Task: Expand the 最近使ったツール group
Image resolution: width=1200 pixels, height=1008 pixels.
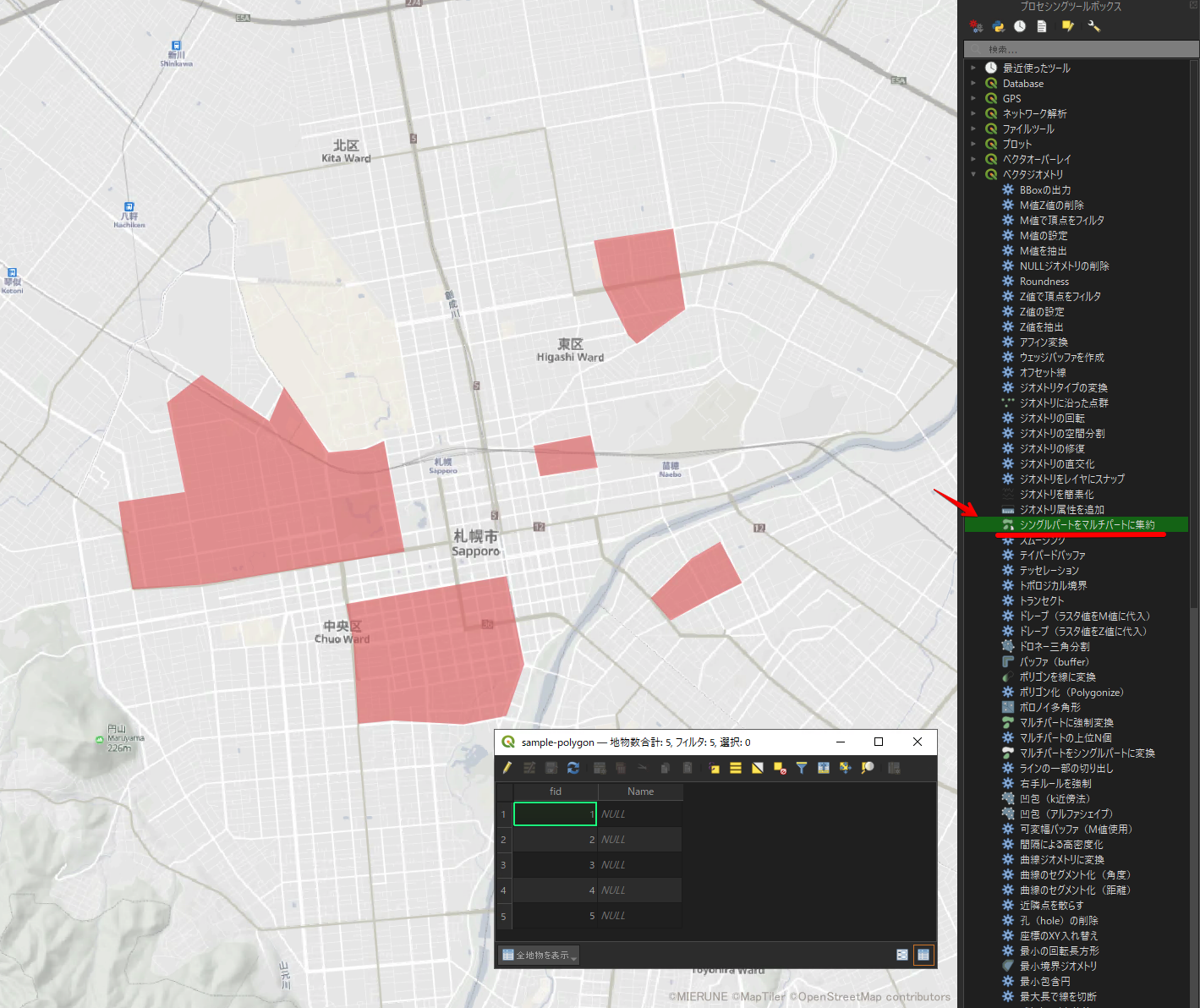Action: 973,68
